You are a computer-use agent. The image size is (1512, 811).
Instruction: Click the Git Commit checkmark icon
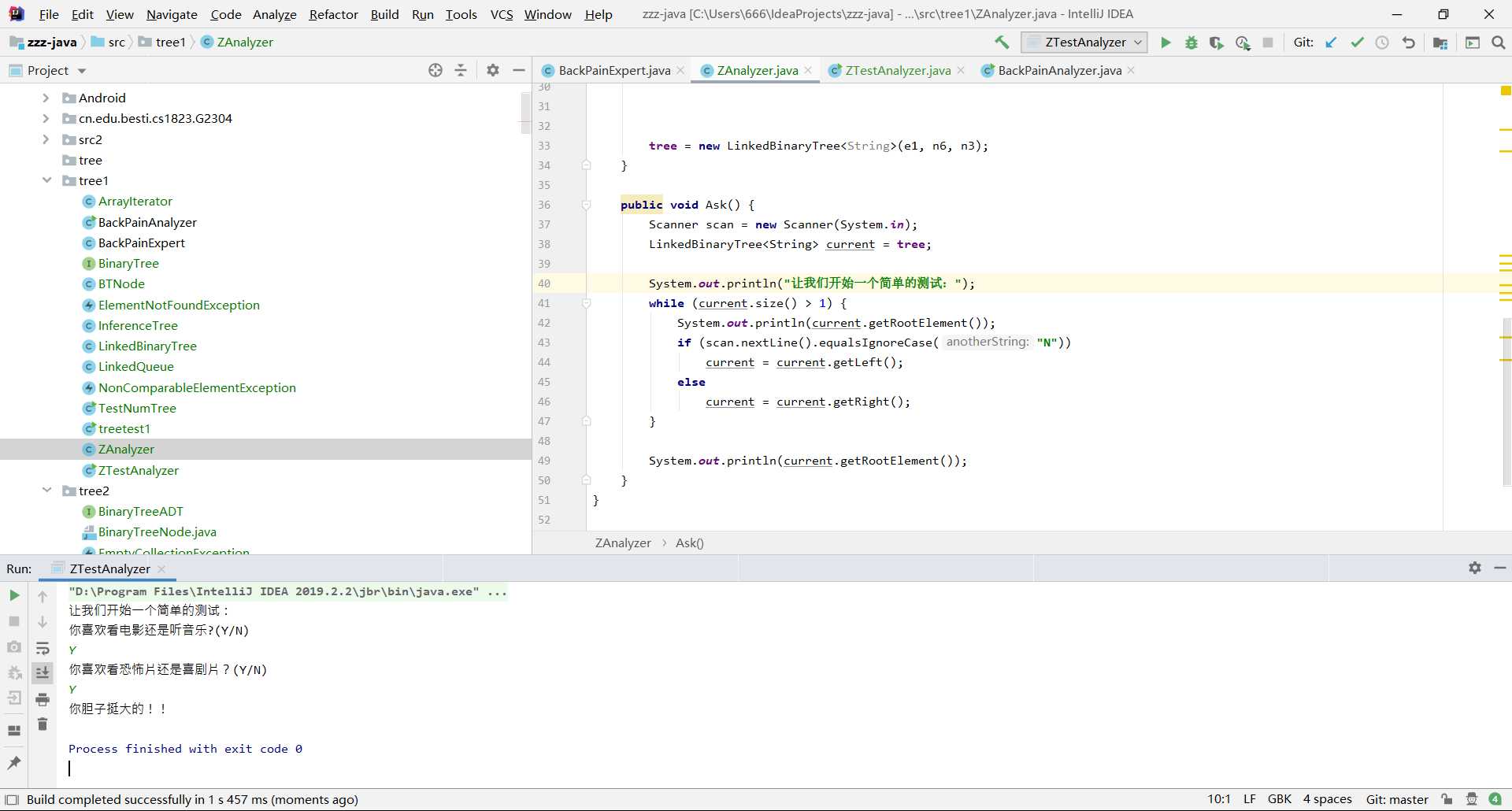[x=1357, y=43]
